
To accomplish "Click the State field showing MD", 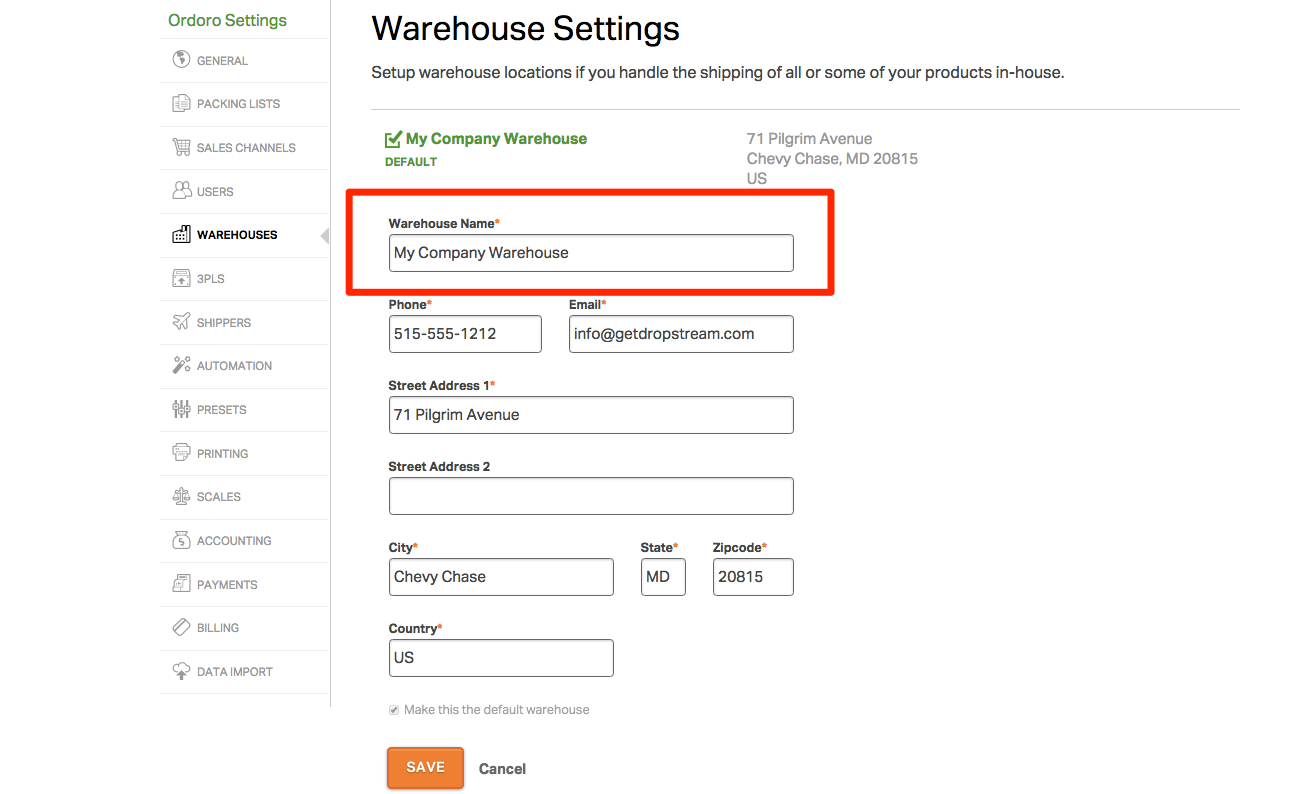I will click(x=663, y=577).
